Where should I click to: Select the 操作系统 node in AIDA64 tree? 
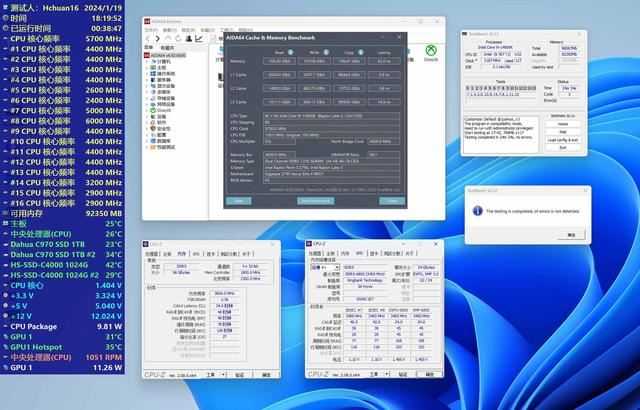click(x=165, y=73)
